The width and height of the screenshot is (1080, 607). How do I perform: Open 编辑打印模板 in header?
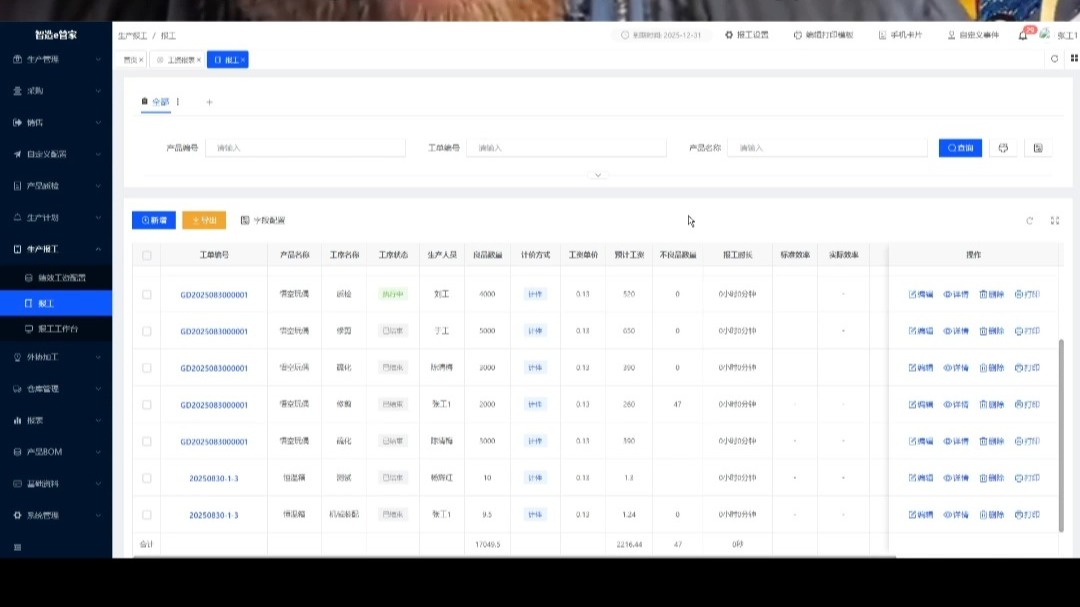point(823,35)
